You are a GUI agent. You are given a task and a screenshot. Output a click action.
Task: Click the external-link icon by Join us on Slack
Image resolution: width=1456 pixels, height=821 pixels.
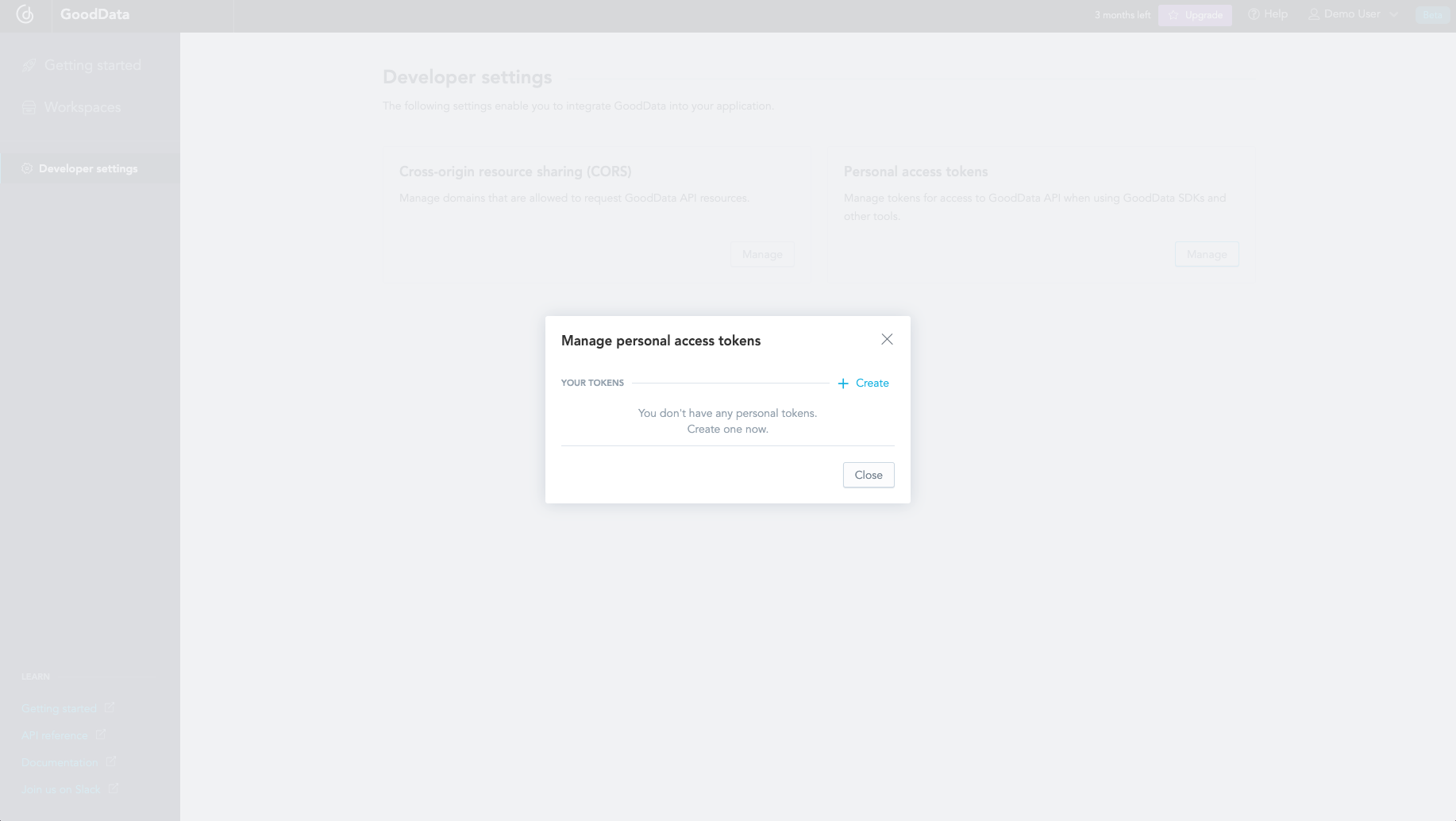[x=114, y=788]
